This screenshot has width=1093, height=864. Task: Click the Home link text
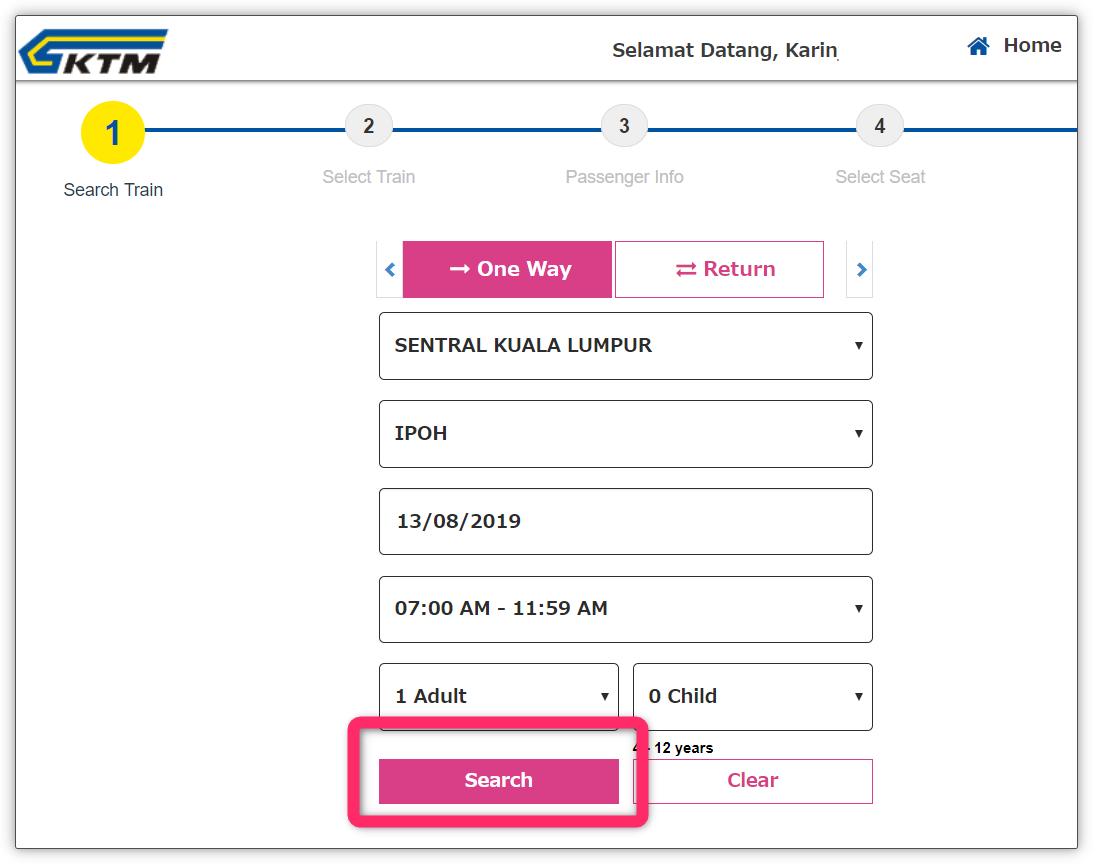point(1032,46)
